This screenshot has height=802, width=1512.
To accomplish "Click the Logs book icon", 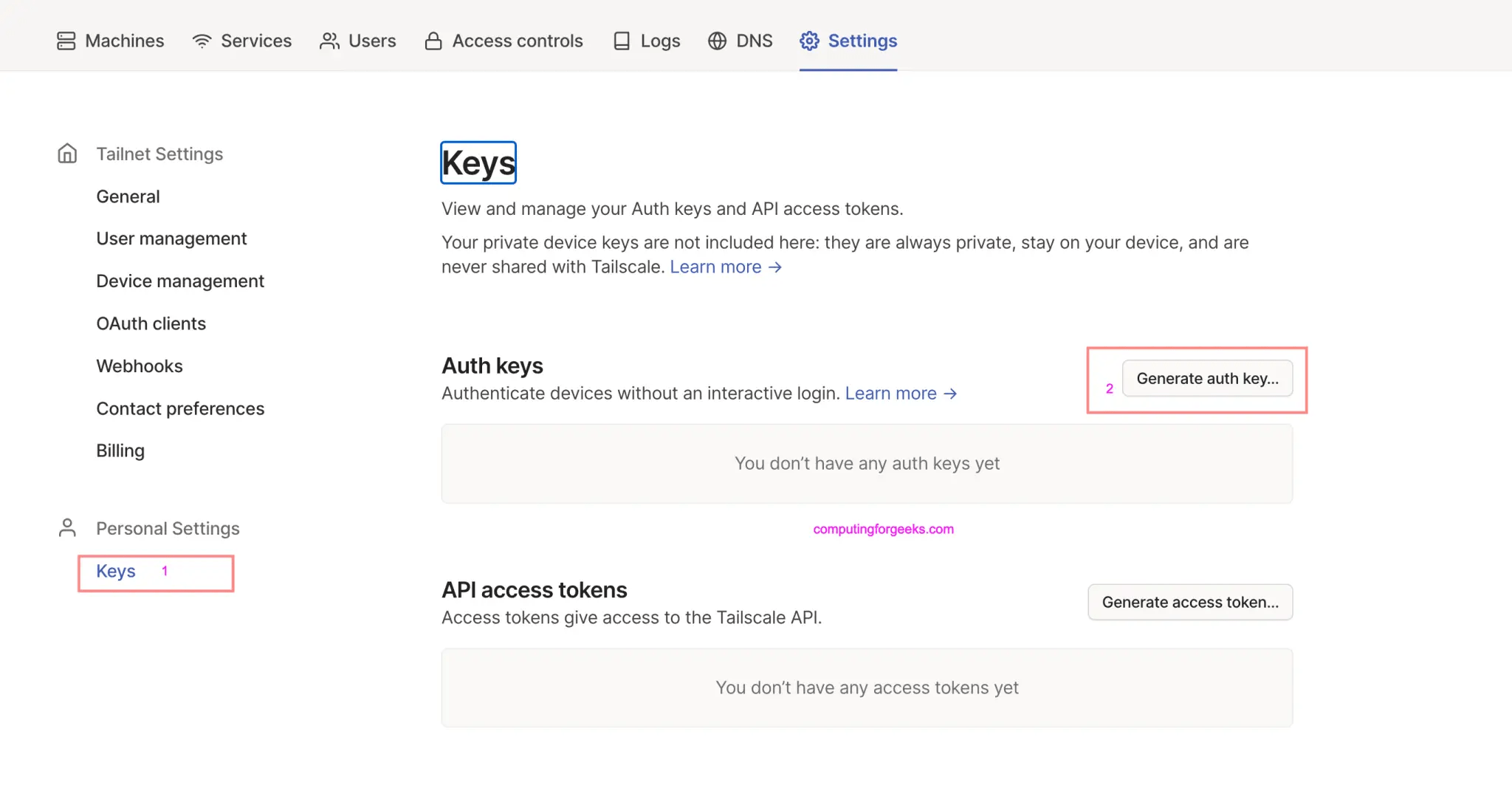I will coord(622,41).
